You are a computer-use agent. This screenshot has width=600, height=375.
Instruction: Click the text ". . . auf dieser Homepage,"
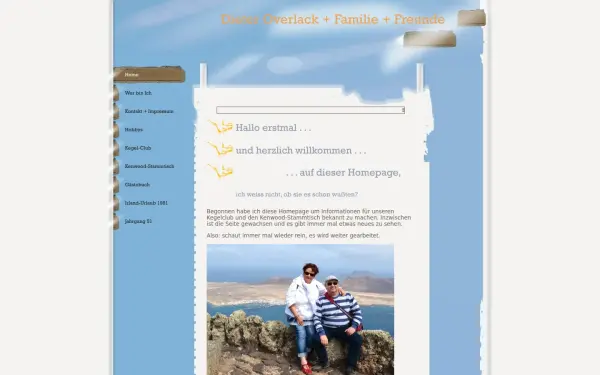coord(343,173)
